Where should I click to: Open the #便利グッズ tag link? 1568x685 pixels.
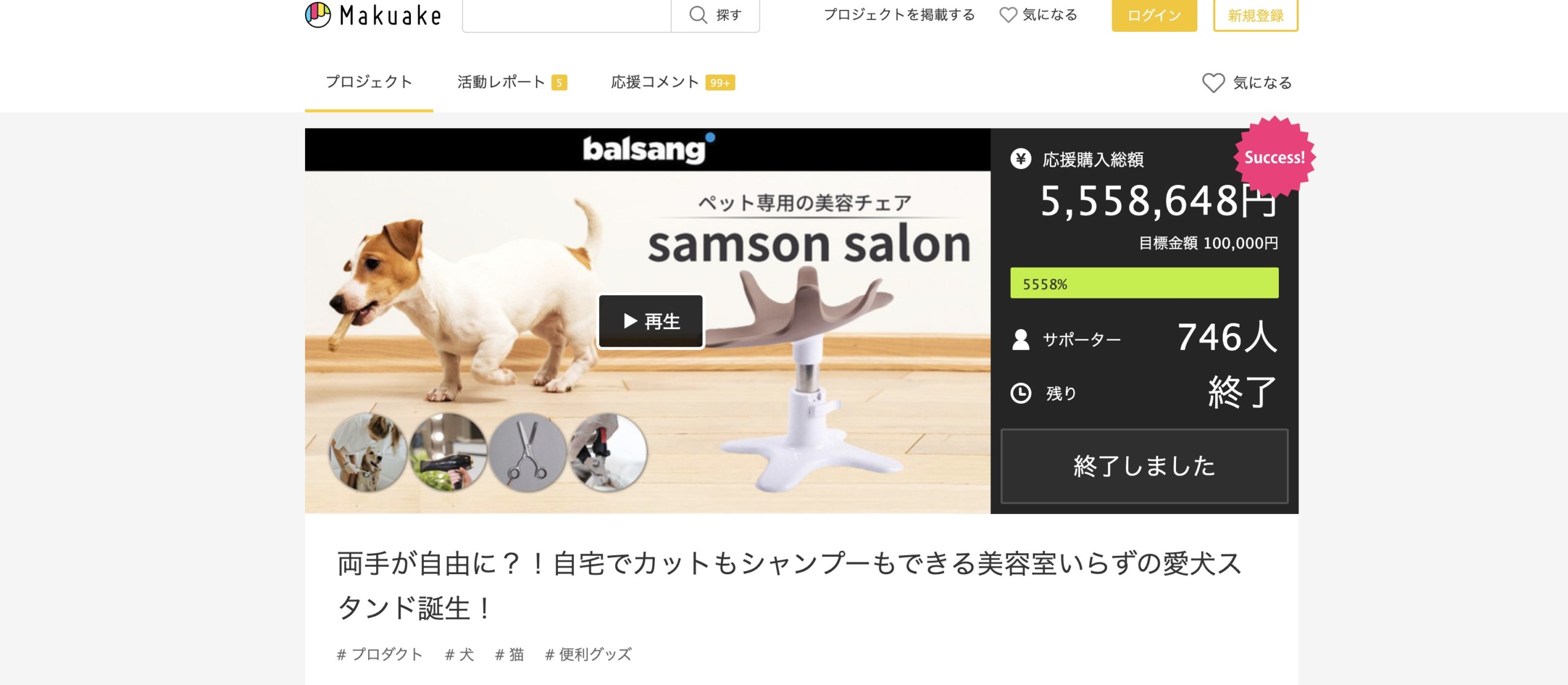[588, 654]
